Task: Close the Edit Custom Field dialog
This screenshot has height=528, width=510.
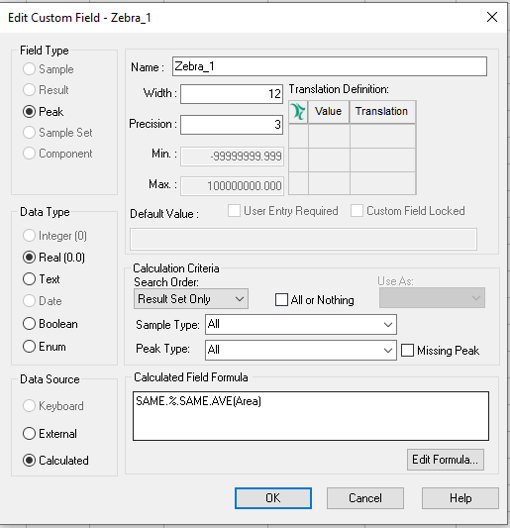Action: pos(492,17)
